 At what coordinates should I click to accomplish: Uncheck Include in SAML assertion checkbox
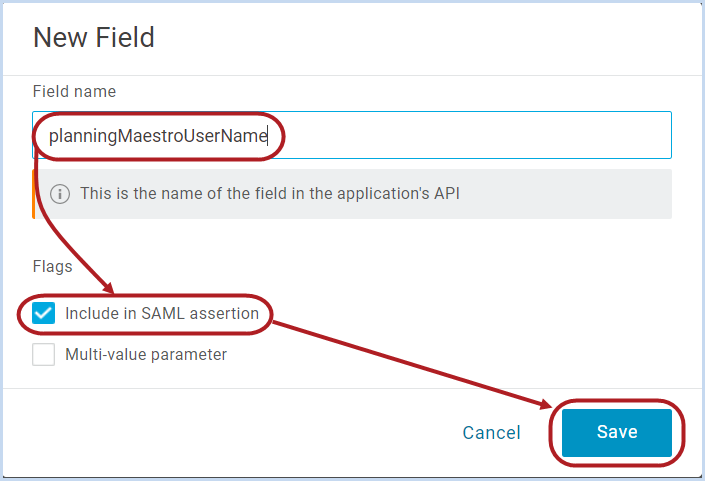[44, 313]
